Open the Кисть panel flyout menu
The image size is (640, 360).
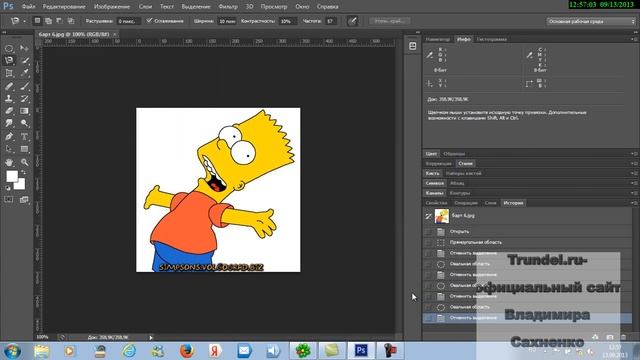(634, 173)
